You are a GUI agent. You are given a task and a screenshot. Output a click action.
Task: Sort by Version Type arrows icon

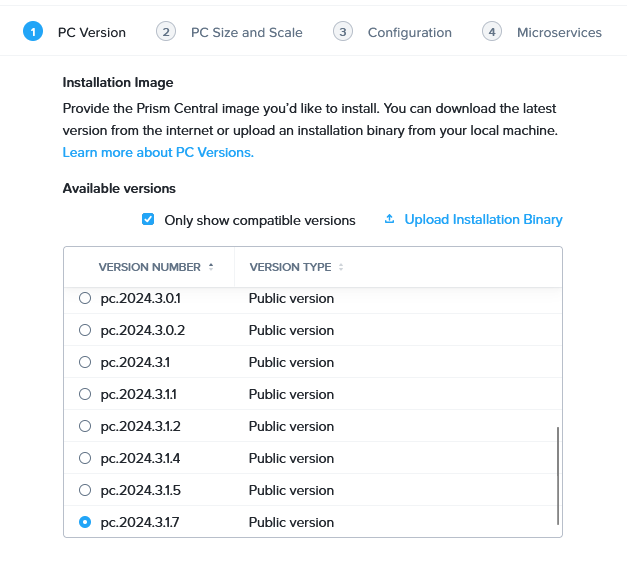341,267
